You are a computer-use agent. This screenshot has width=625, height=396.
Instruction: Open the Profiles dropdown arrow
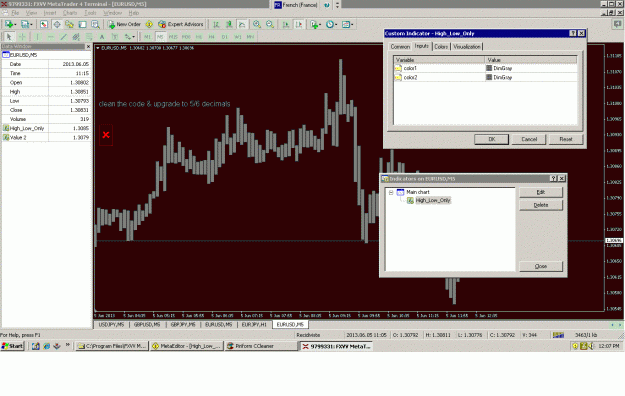pos(31,25)
